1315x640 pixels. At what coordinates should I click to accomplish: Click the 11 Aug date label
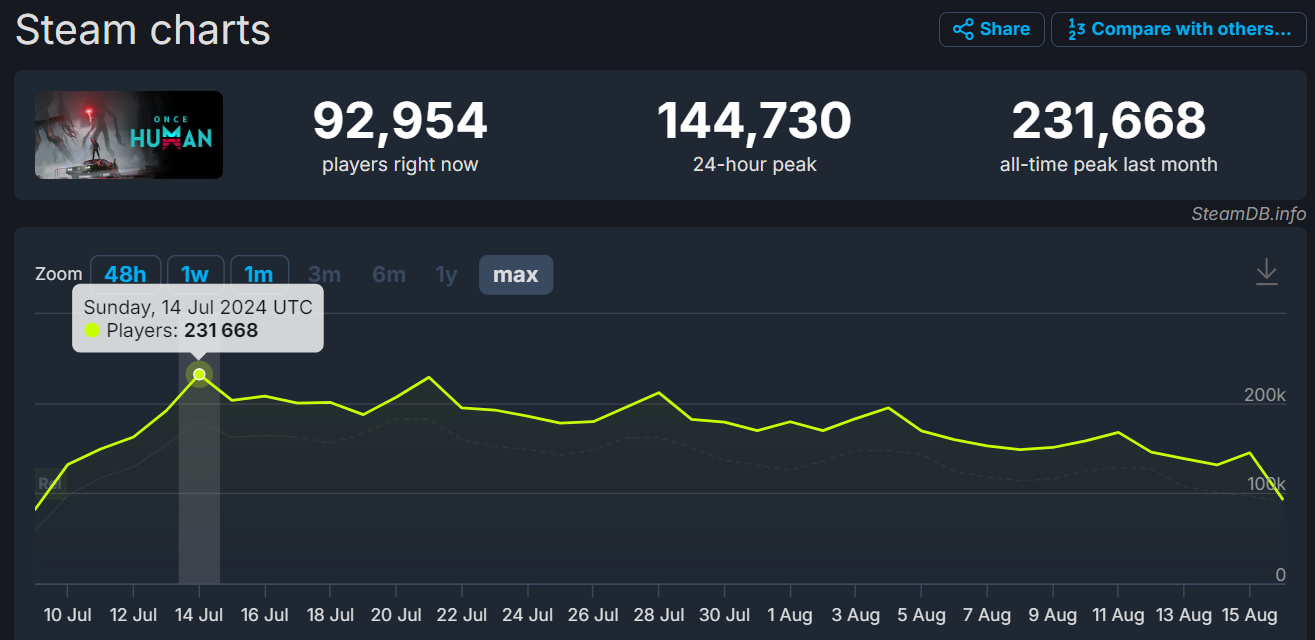coord(1118,614)
